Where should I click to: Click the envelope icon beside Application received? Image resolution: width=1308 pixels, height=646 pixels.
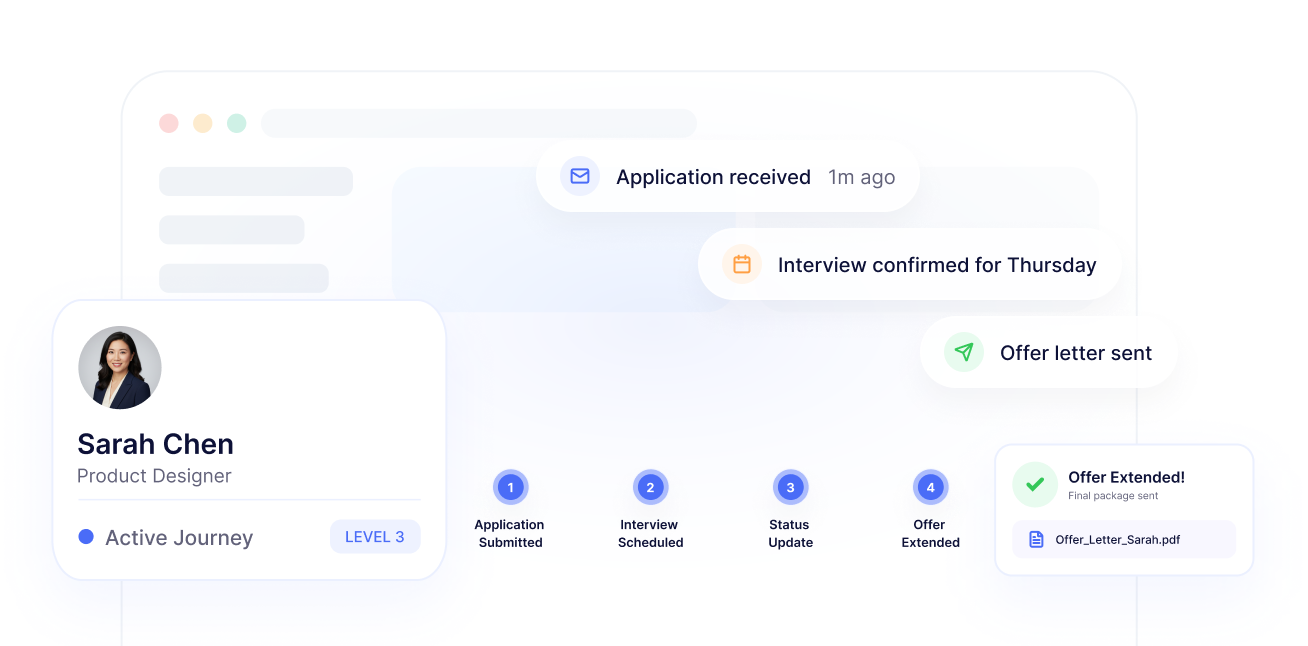pos(580,177)
